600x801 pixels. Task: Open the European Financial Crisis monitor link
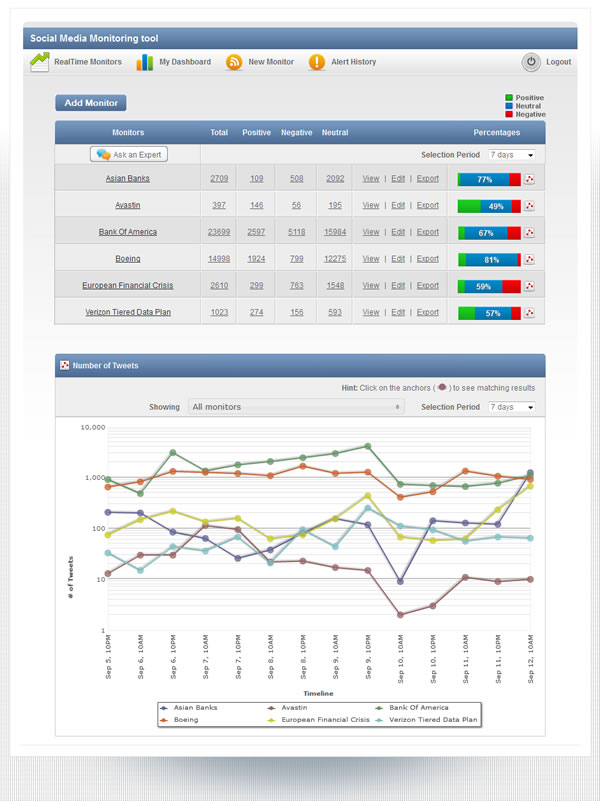tap(128, 286)
